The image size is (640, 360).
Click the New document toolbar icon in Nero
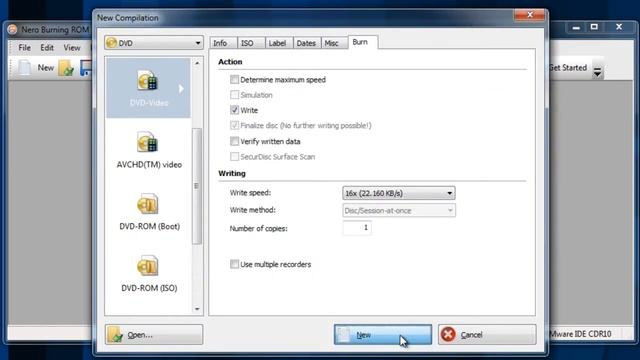coord(24,68)
